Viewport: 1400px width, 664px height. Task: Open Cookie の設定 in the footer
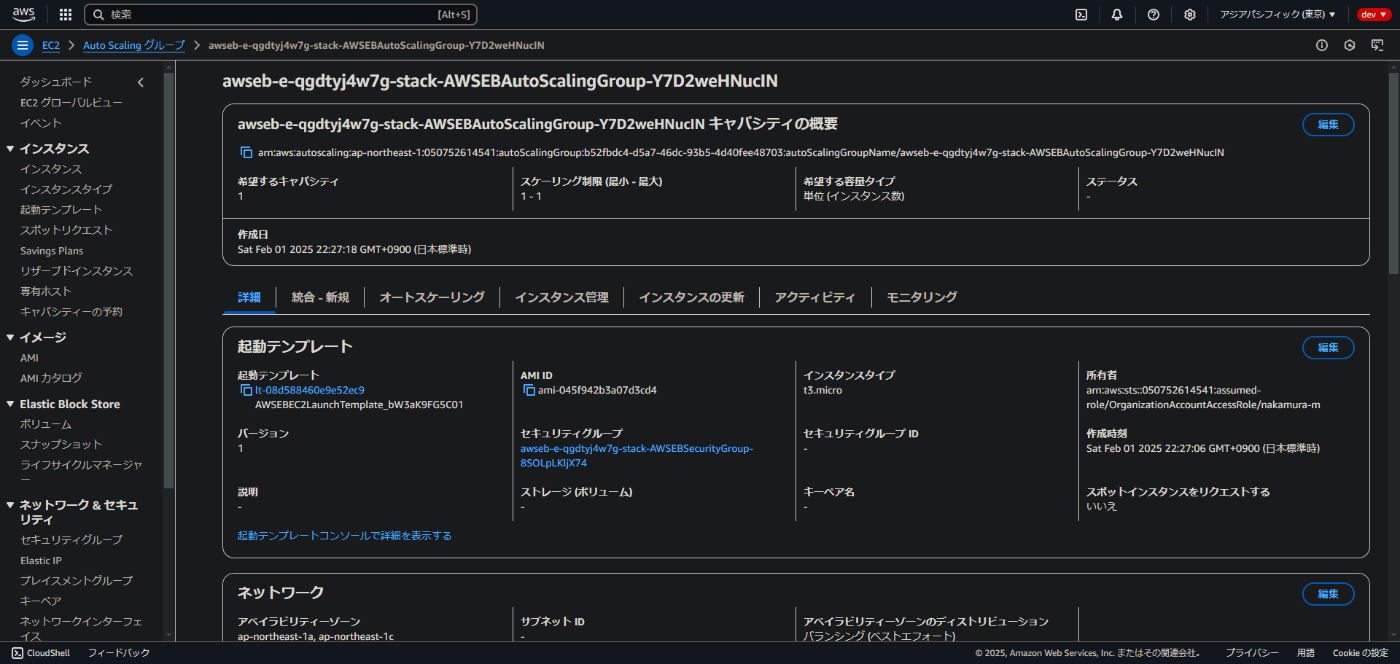(1359, 653)
